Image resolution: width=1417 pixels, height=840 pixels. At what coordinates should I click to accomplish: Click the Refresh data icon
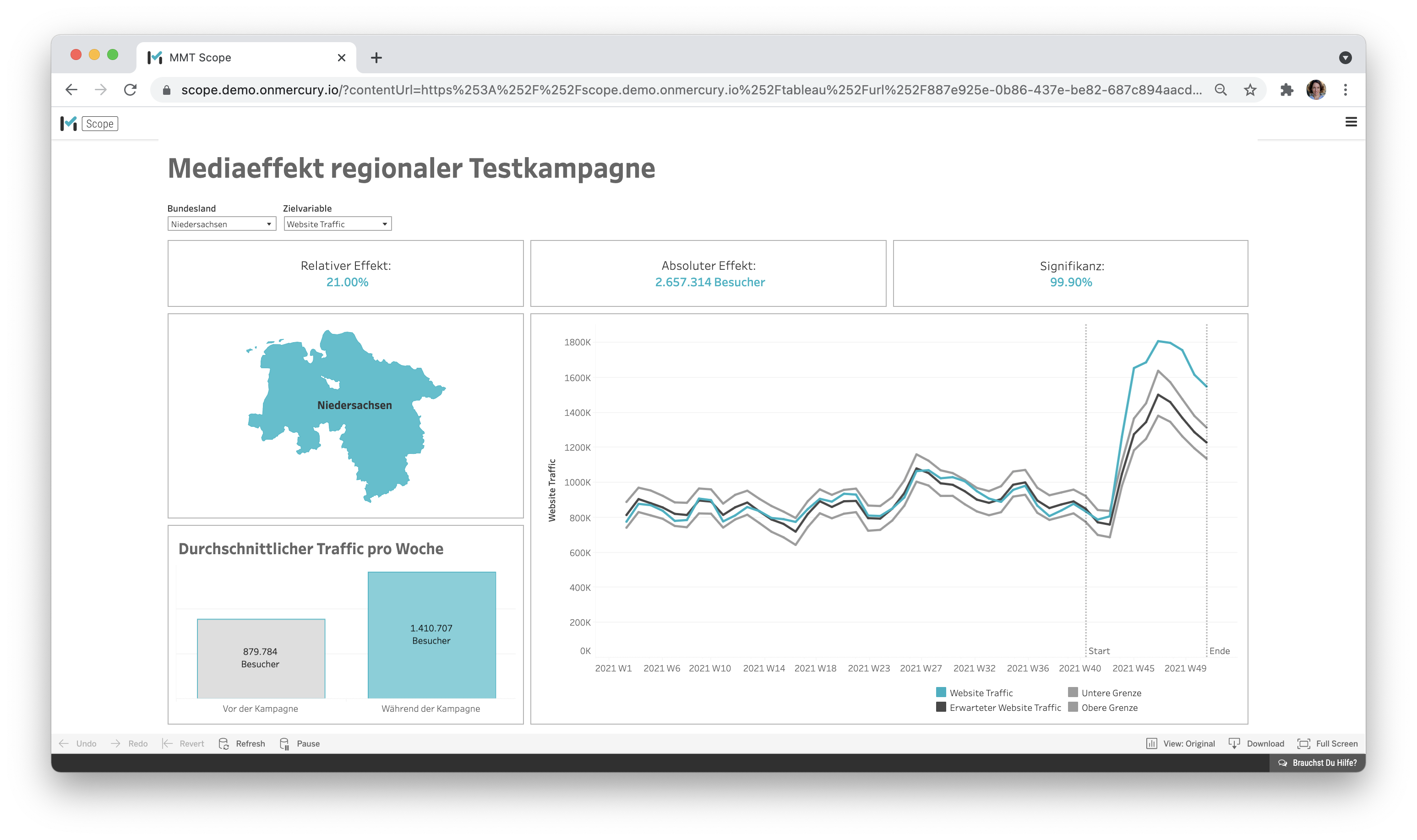(224, 743)
